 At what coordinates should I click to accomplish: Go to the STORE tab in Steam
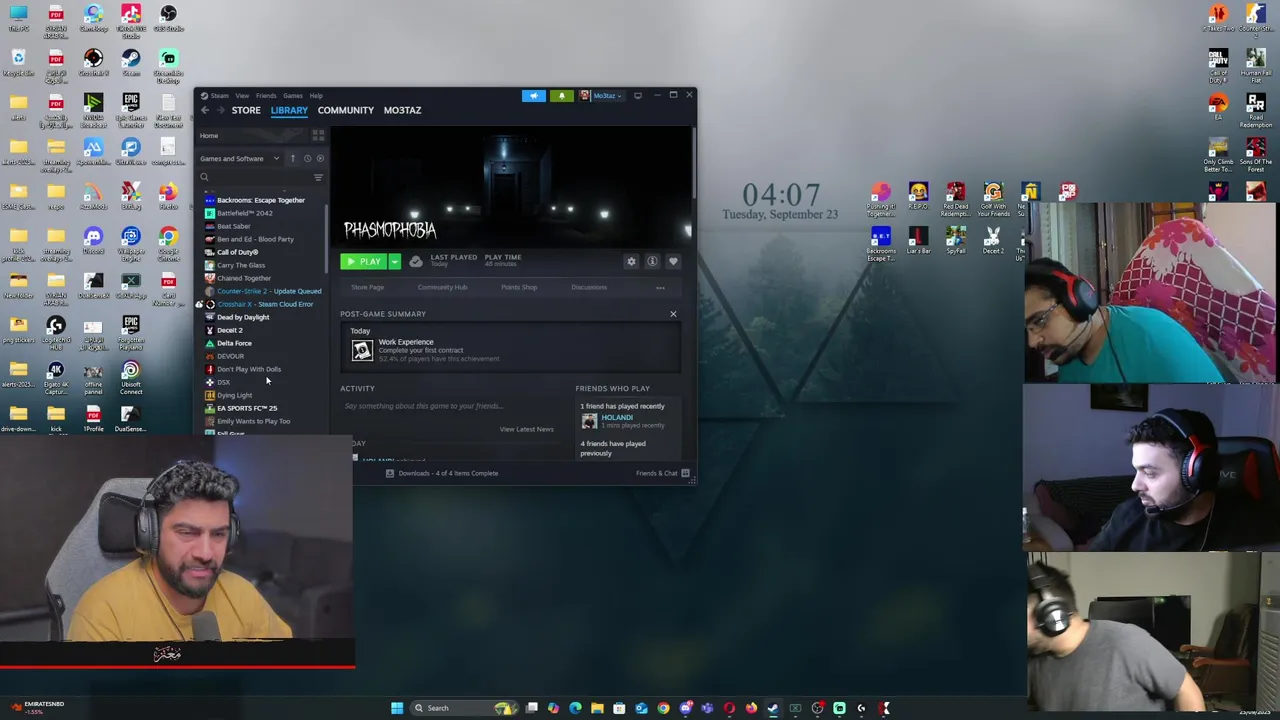pyautogui.click(x=246, y=110)
